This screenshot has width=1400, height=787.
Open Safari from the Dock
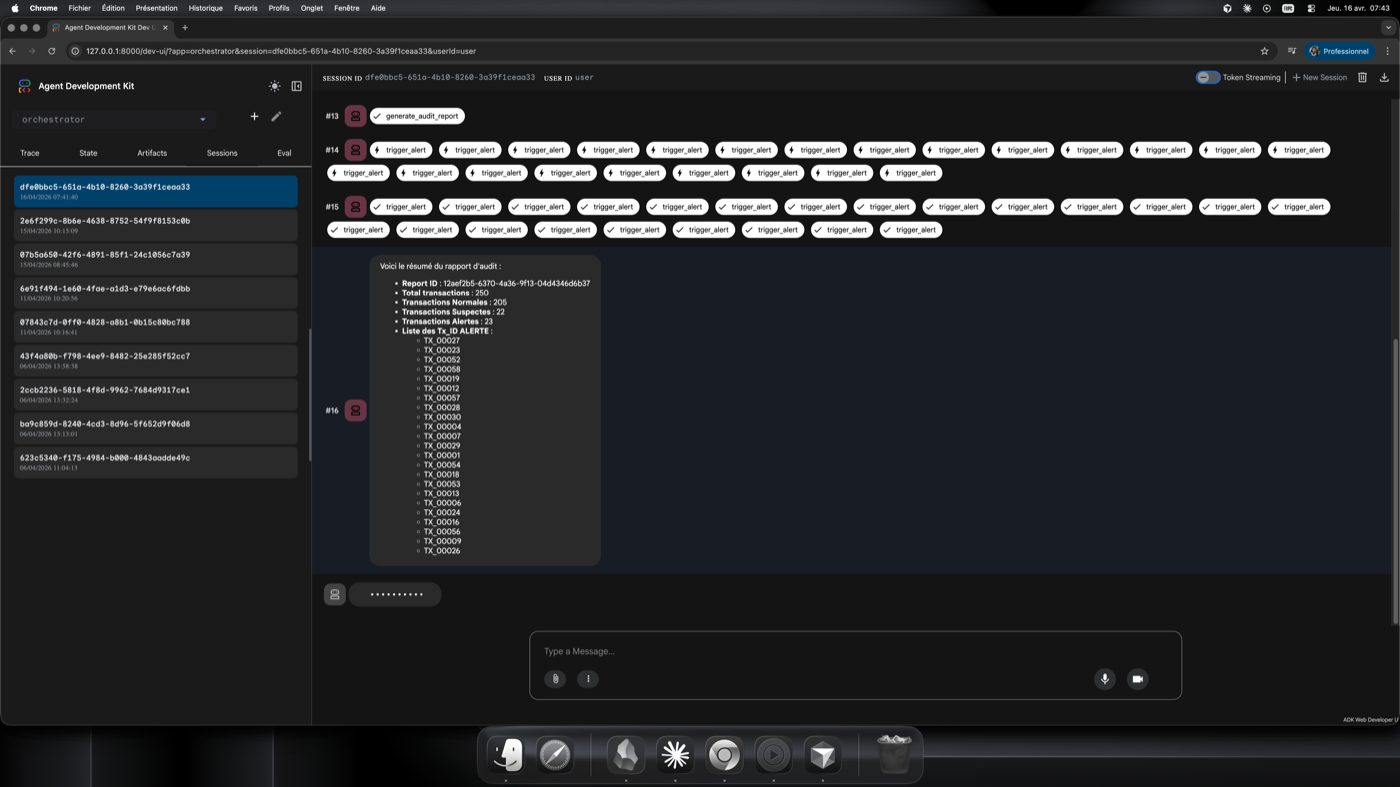click(555, 755)
